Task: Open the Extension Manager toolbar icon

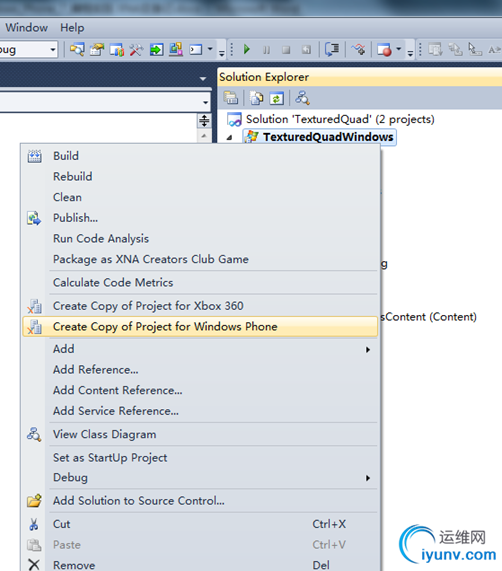Action: [176, 49]
